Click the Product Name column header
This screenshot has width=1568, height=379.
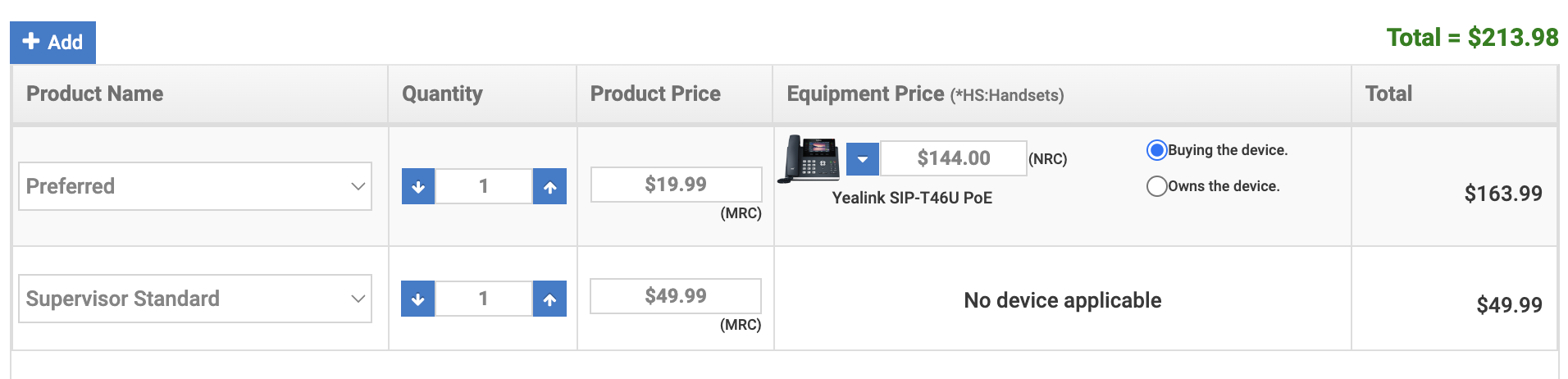pyautogui.click(x=95, y=94)
